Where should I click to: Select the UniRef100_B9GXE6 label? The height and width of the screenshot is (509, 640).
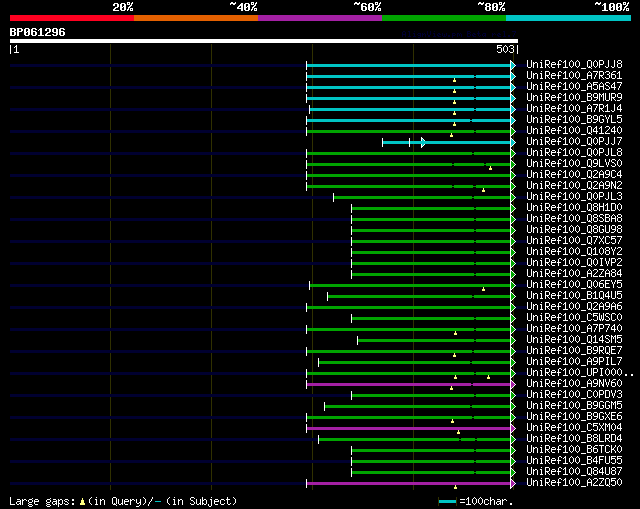click(574, 417)
